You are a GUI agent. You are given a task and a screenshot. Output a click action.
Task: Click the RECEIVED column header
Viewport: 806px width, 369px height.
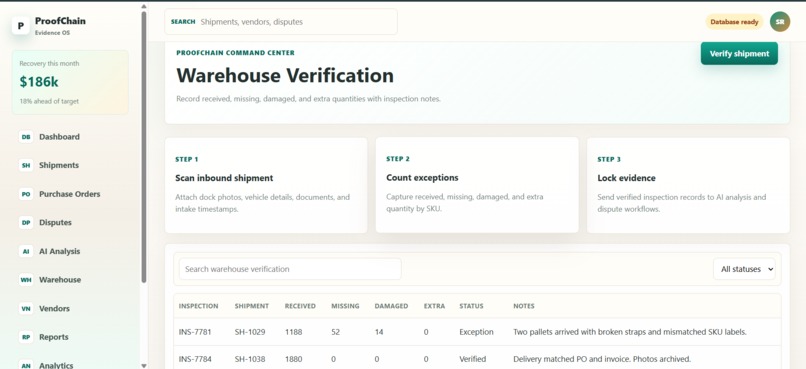tap(300, 306)
